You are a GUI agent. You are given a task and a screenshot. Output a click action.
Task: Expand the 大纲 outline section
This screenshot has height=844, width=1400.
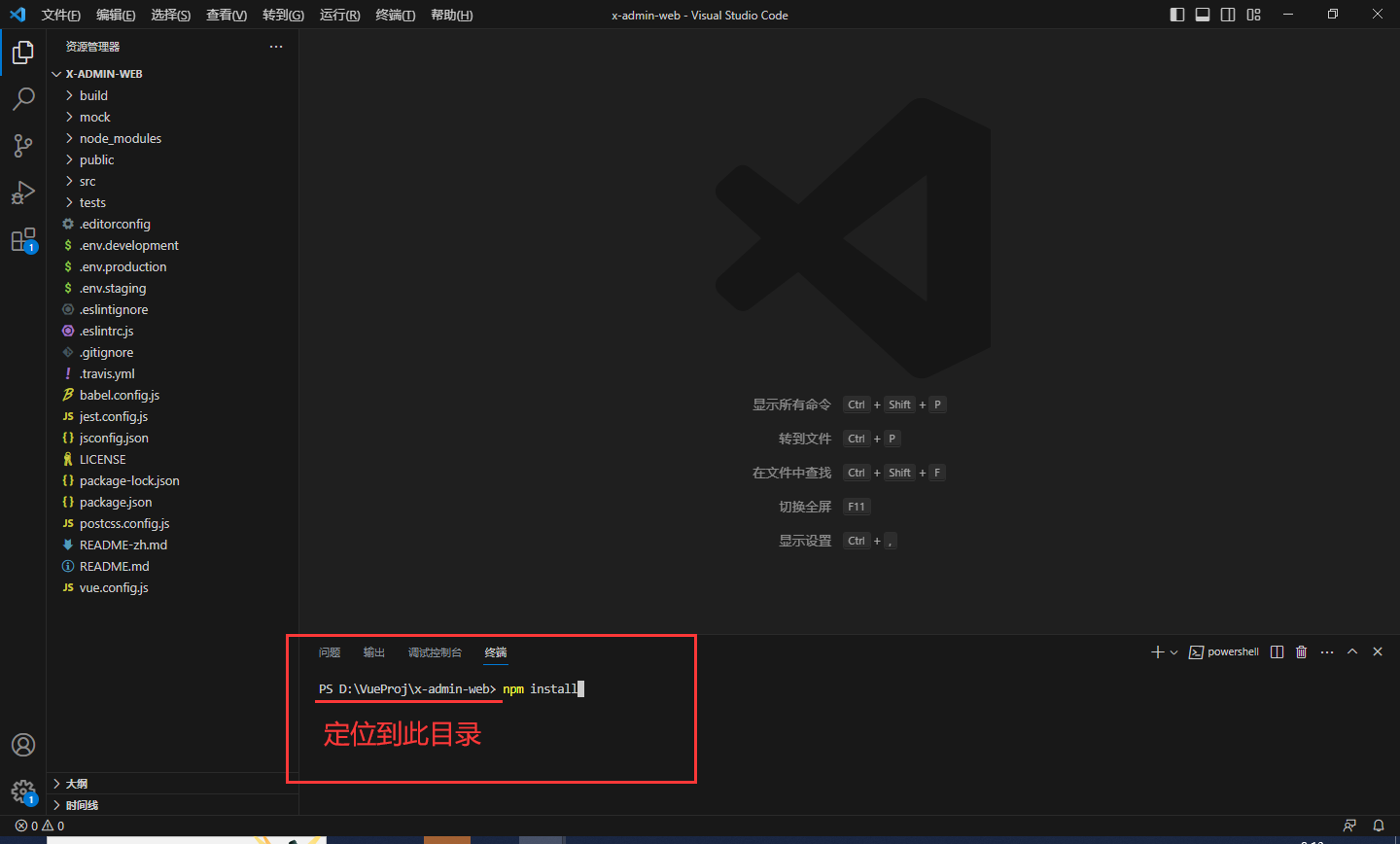(x=172, y=784)
